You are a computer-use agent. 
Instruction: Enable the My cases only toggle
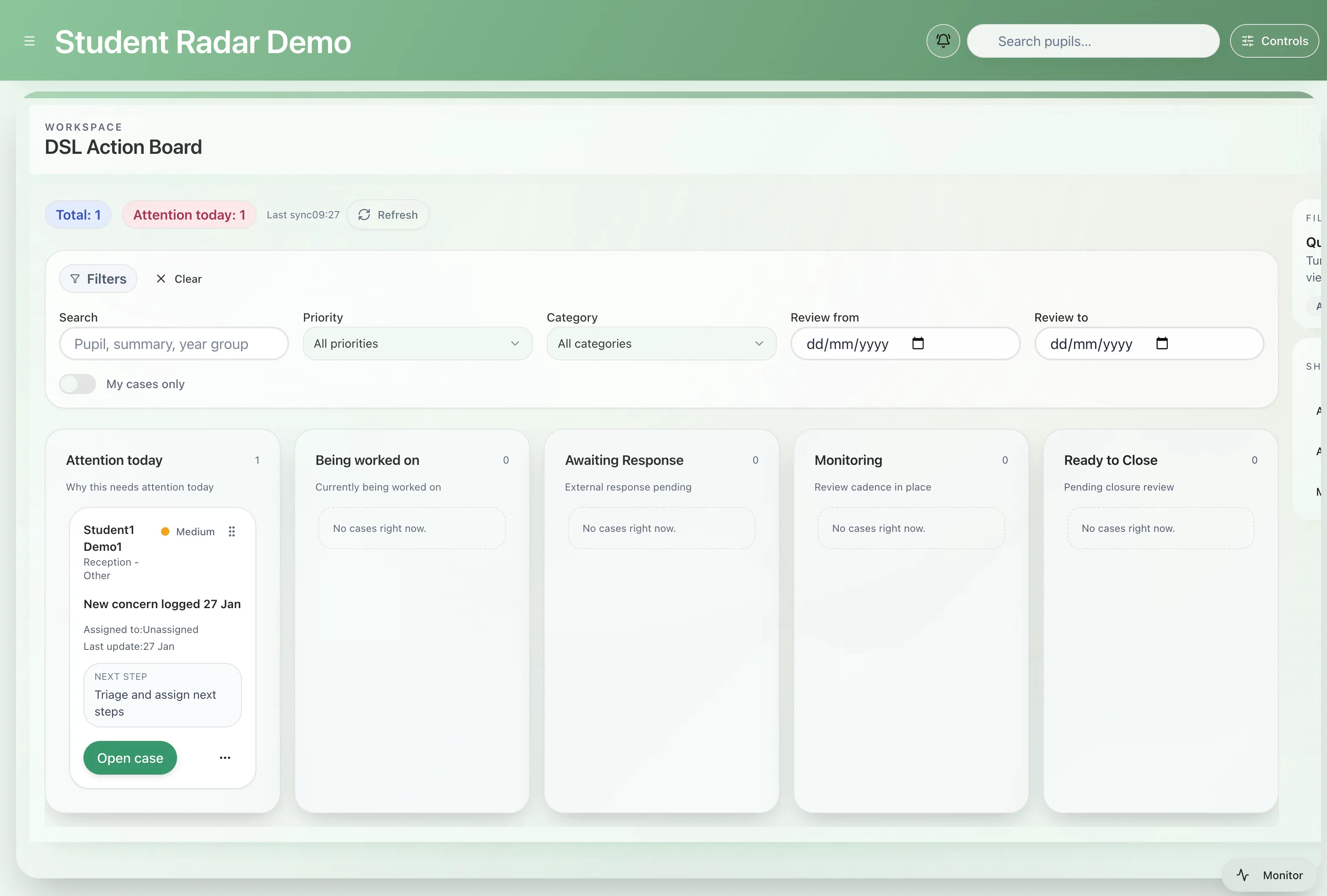(78, 384)
